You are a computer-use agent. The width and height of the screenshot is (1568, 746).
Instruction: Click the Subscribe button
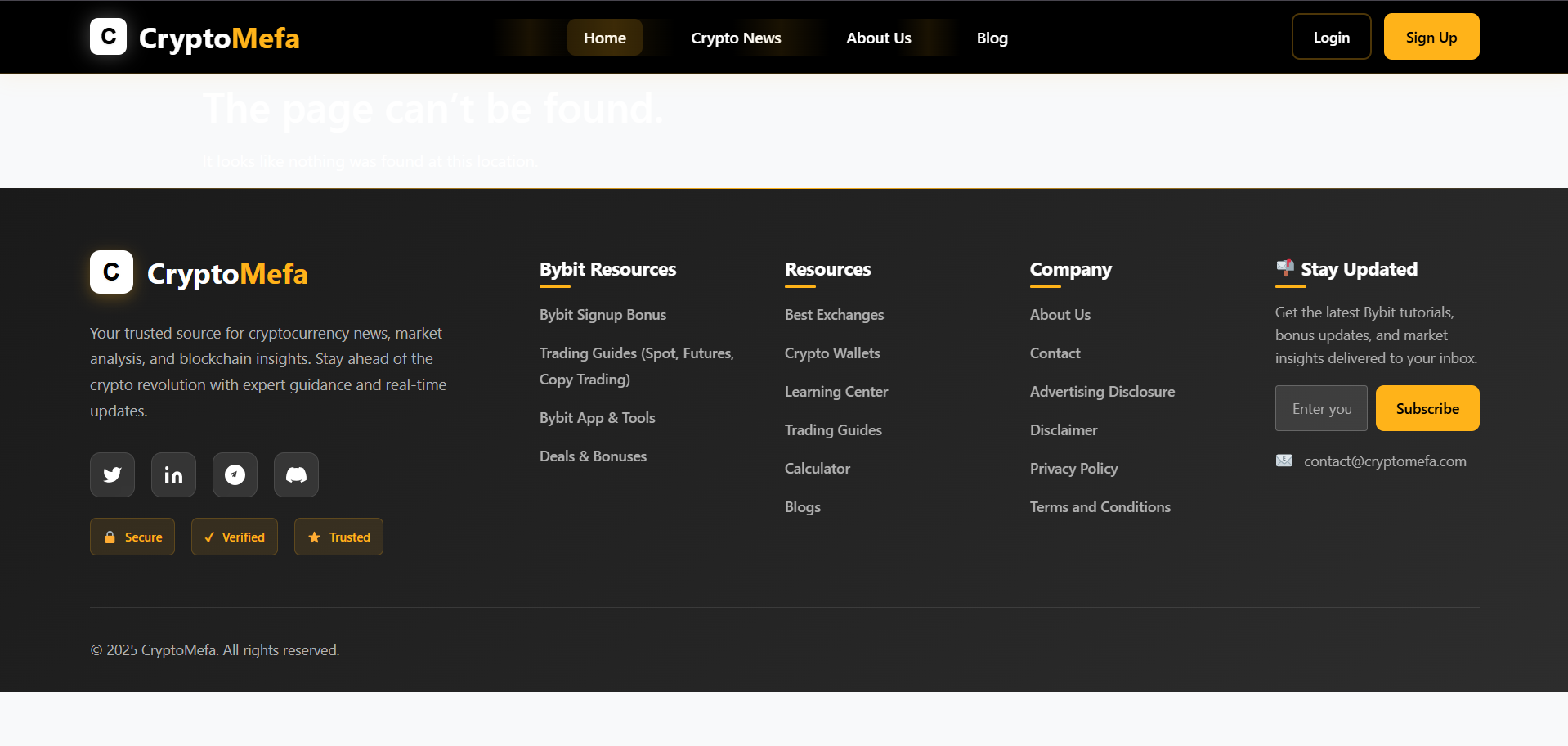pyautogui.click(x=1427, y=408)
